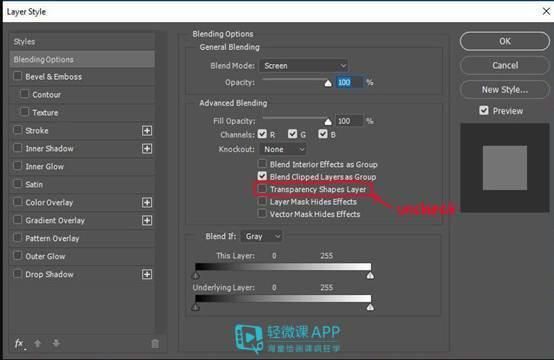Click the move effect down arrow

(x=56, y=343)
